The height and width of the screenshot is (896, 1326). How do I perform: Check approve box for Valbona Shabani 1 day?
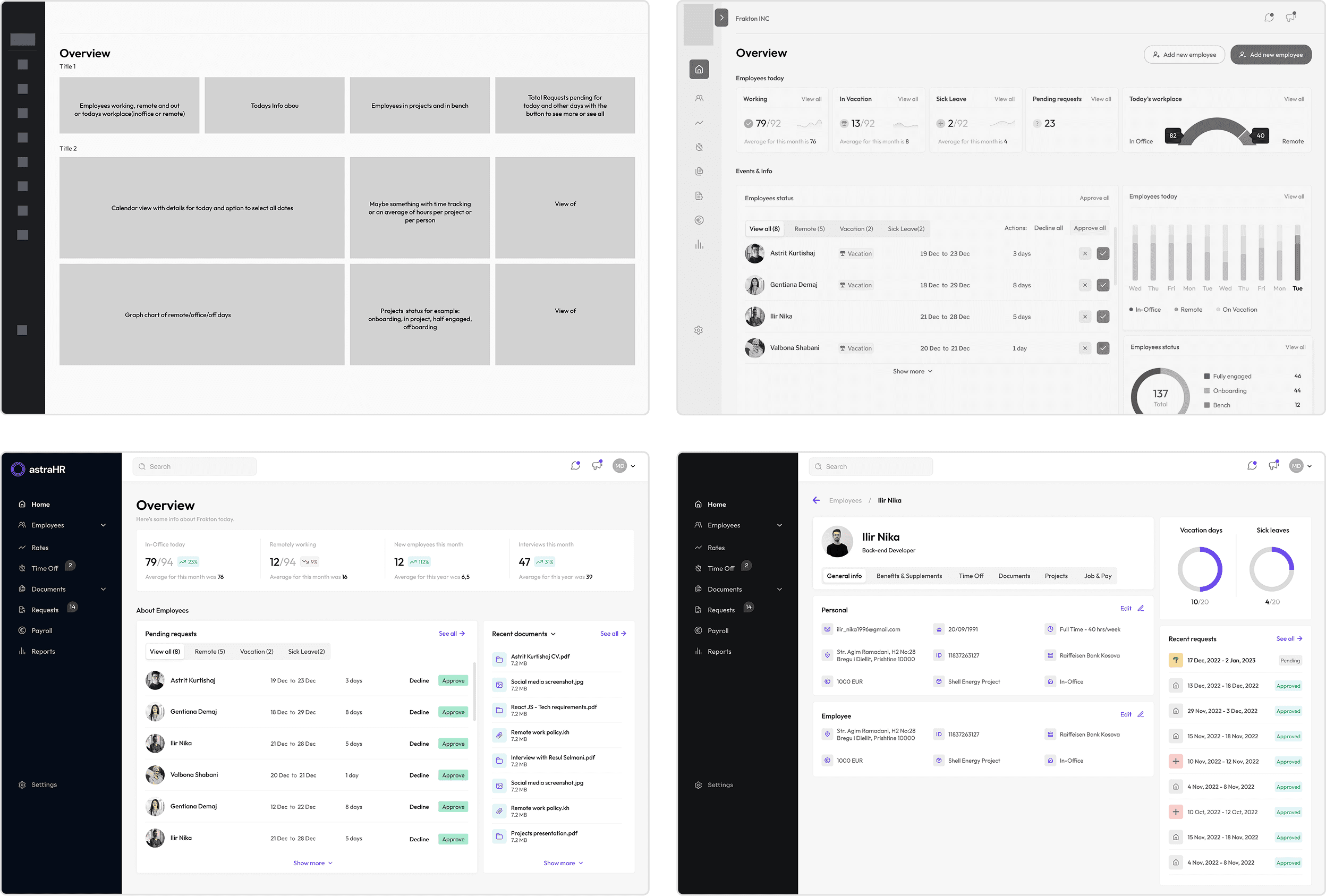[x=1103, y=348]
